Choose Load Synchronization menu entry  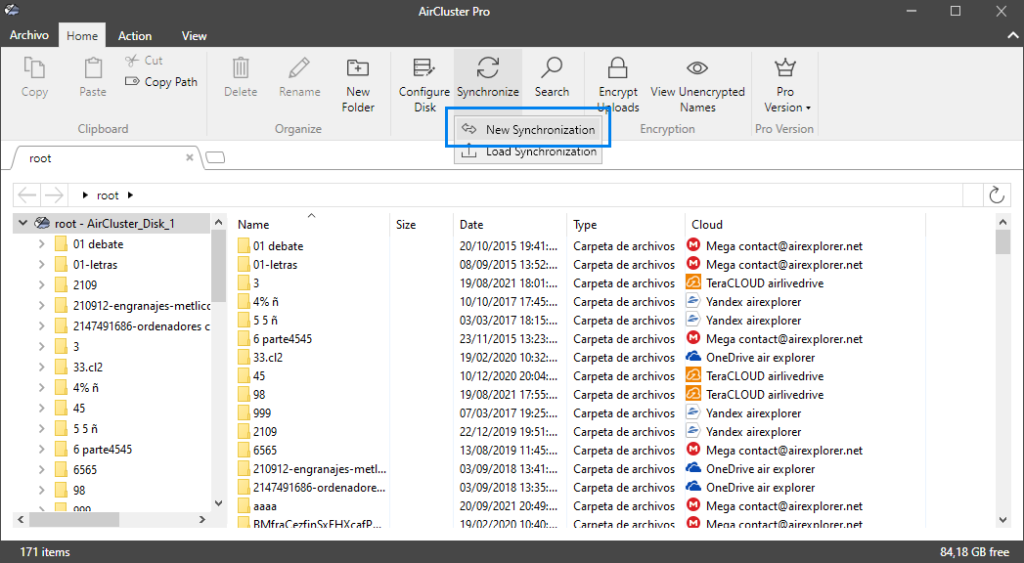pos(528,152)
